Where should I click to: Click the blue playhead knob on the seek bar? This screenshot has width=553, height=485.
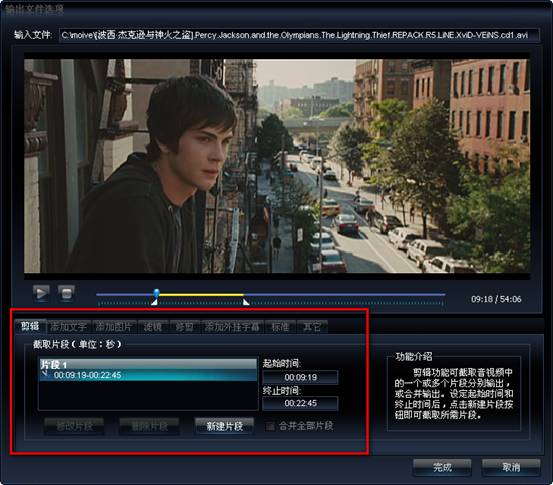click(x=156, y=293)
